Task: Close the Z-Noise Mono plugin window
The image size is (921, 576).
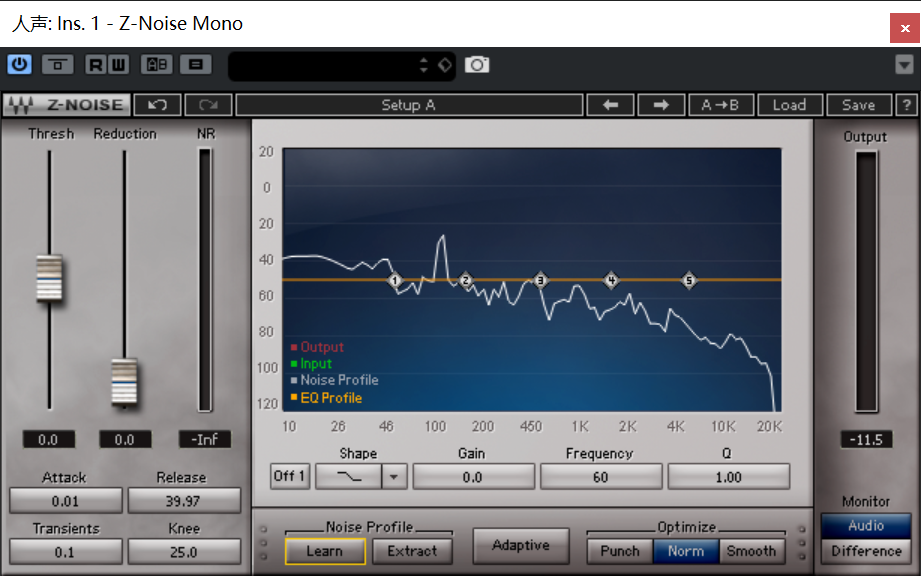Action: 905,28
